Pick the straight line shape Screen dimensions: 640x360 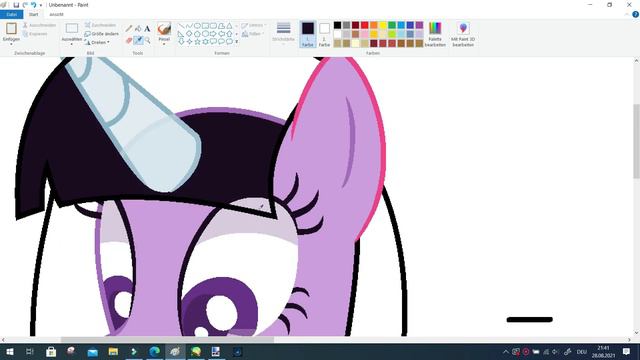181,26
